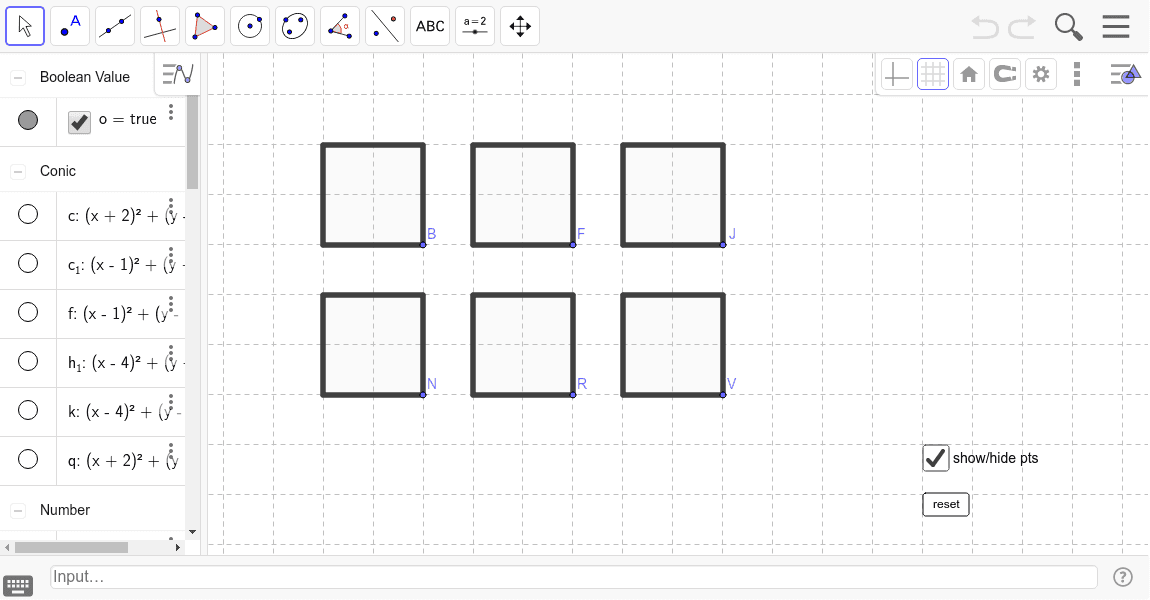Select the Line through two points tool

(115, 26)
